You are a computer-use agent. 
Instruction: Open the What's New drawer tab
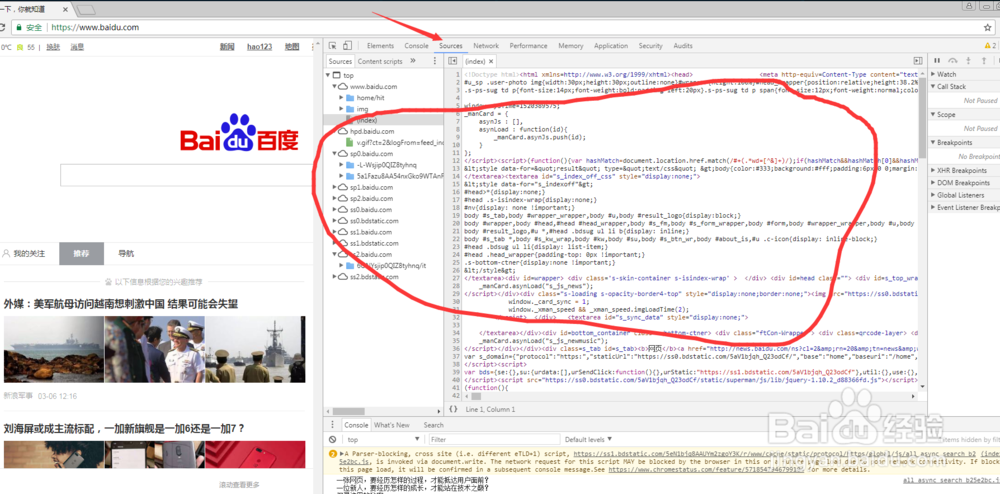(392, 425)
